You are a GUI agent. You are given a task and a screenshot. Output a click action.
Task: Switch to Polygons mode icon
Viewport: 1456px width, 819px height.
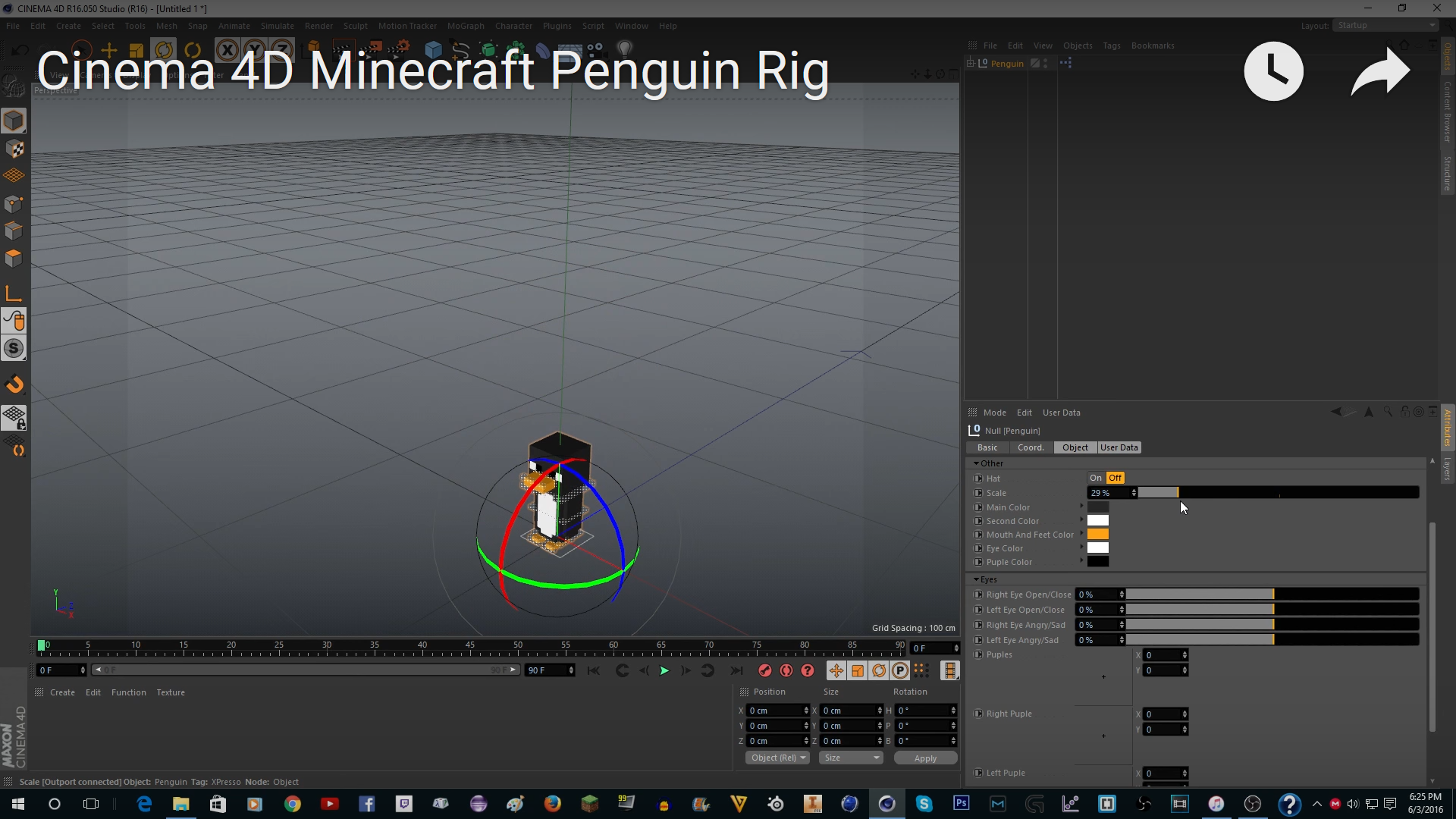tap(14, 259)
